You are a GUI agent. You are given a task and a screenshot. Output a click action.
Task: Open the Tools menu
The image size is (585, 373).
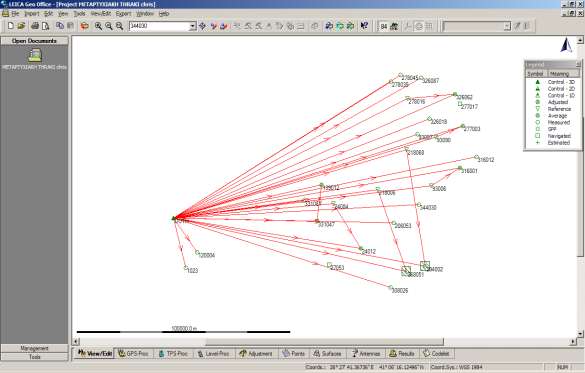tap(79, 14)
